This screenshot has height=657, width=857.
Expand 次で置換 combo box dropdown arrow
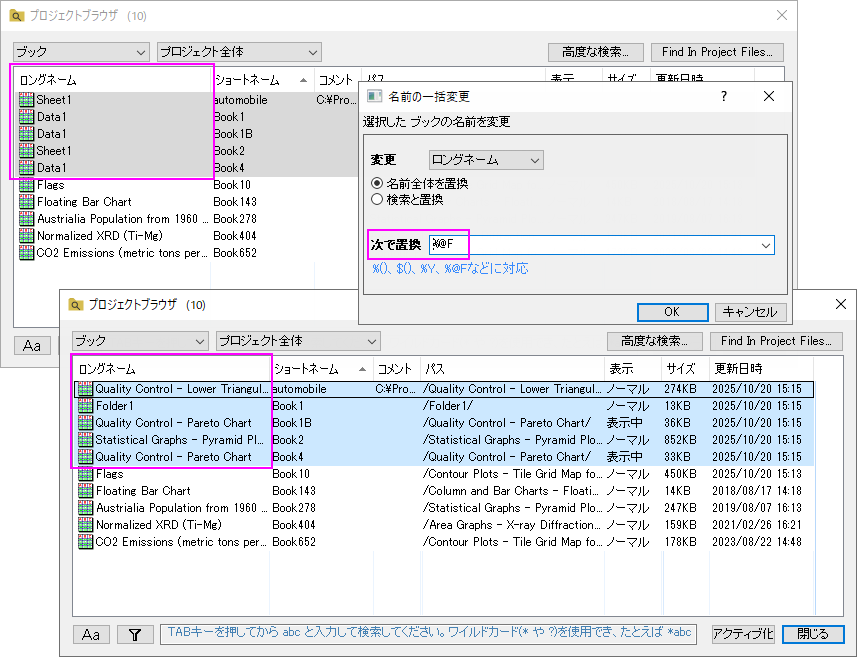[766, 245]
